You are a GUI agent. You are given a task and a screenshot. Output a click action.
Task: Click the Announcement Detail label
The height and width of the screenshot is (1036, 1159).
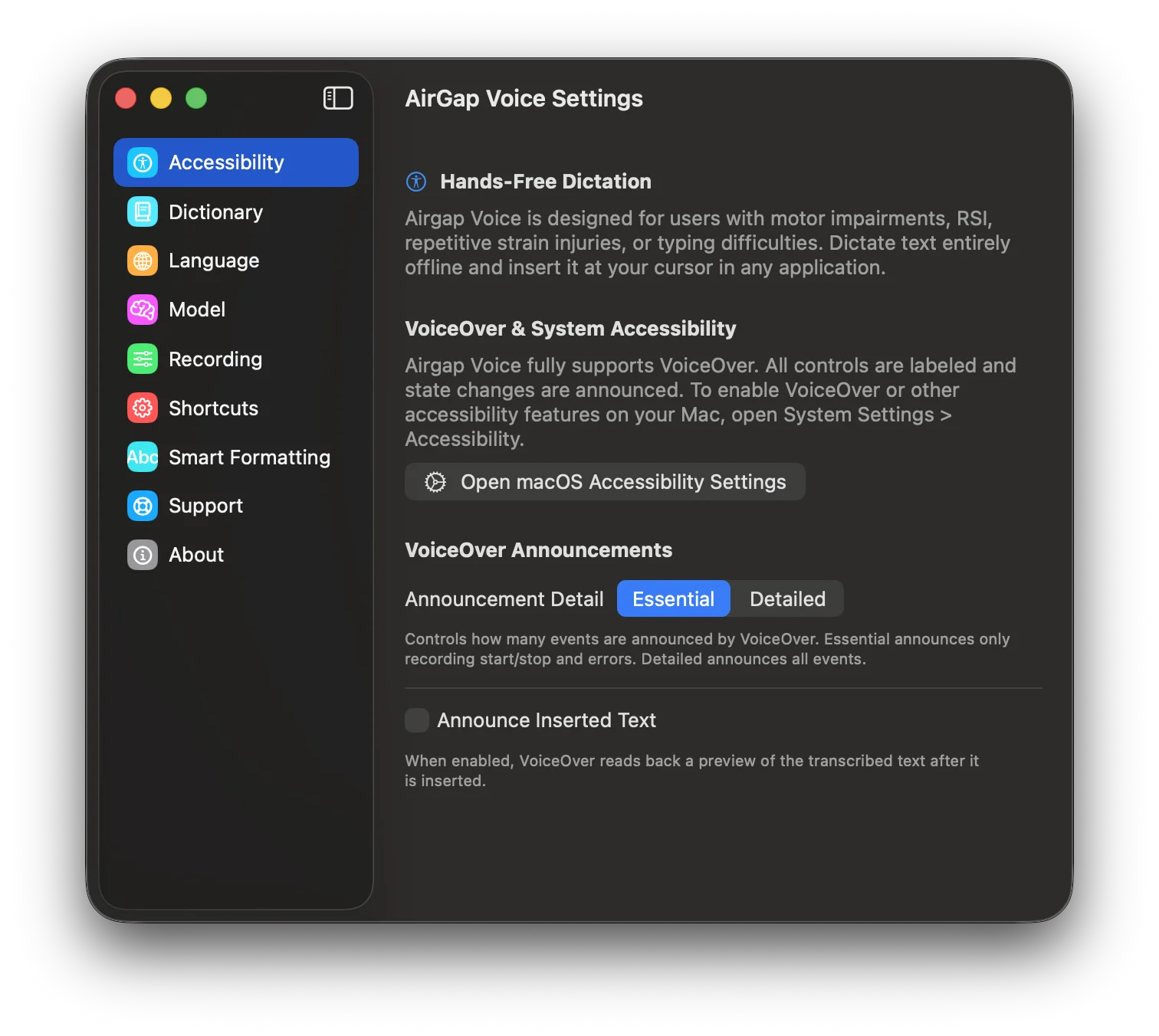click(504, 599)
